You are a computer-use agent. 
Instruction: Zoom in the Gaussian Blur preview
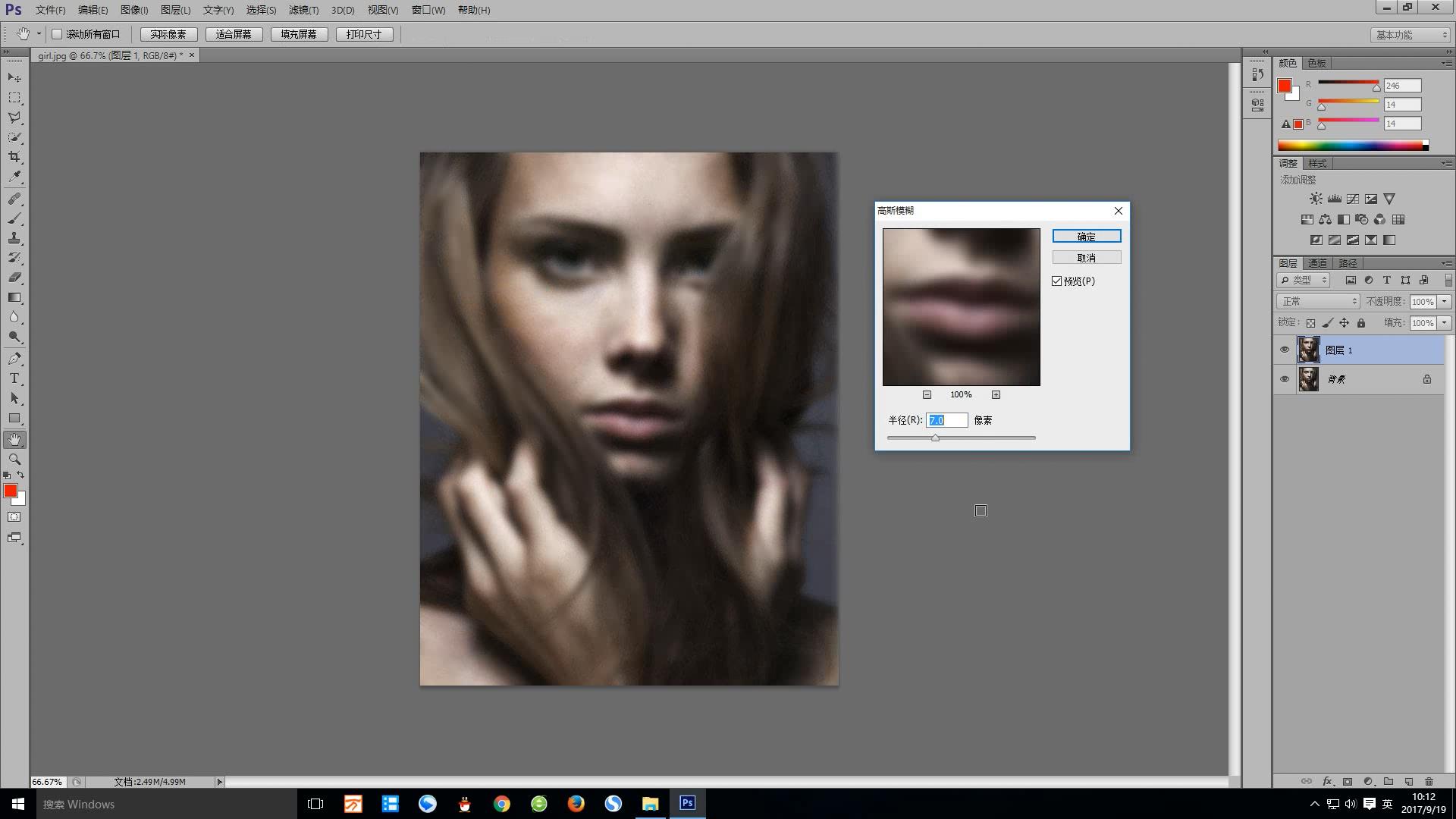(996, 394)
